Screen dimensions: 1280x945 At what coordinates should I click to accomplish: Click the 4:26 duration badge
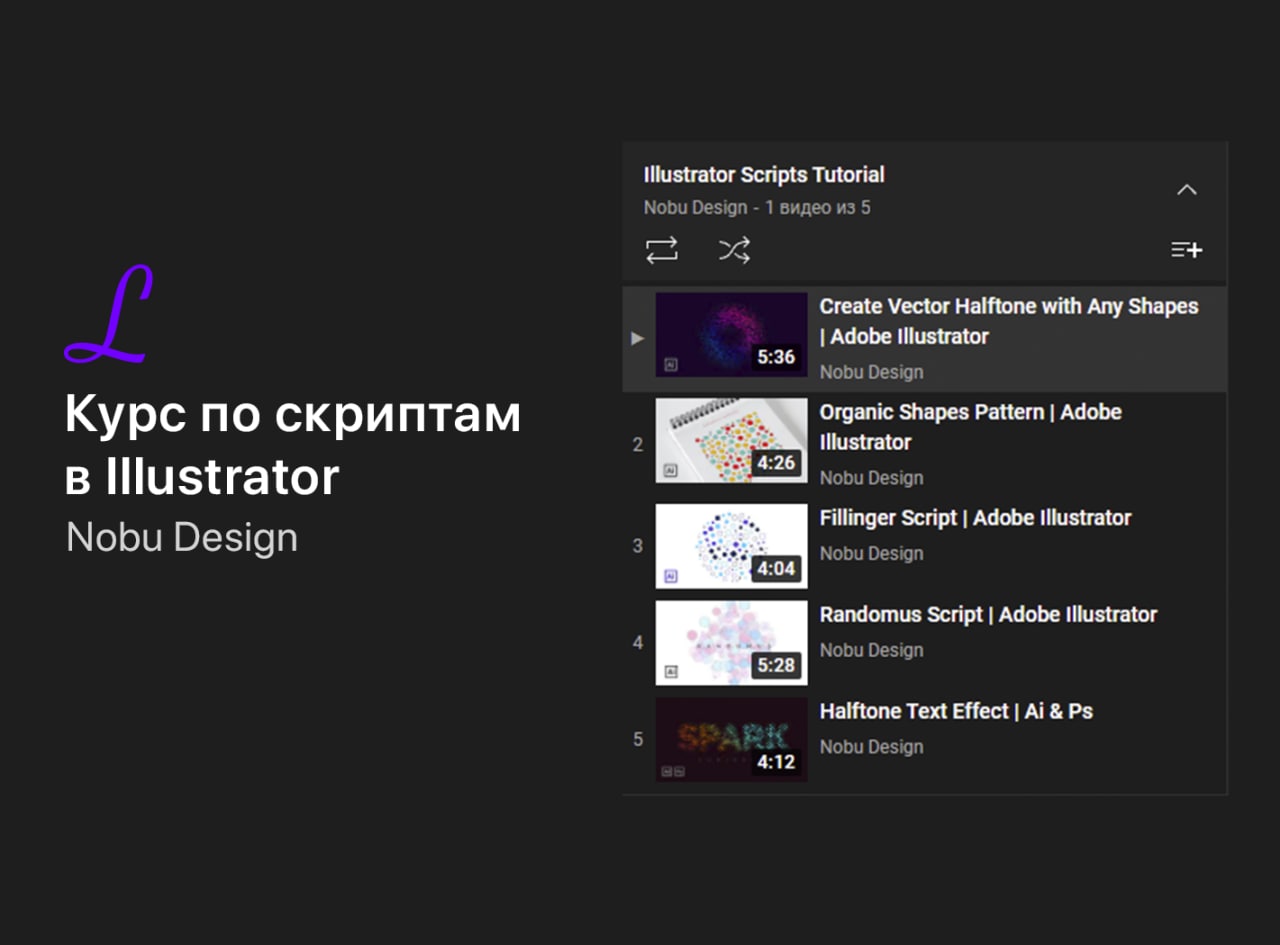click(x=776, y=463)
